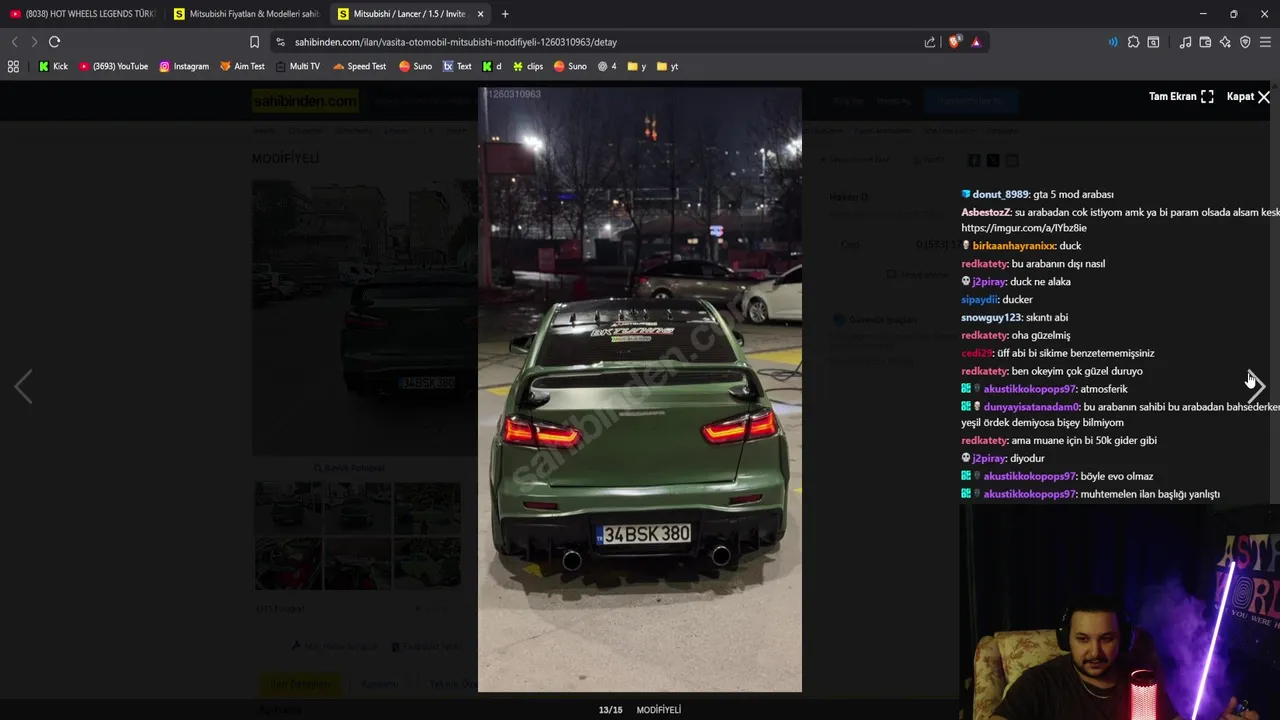Open the imgur link in chat

coord(1024,228)
